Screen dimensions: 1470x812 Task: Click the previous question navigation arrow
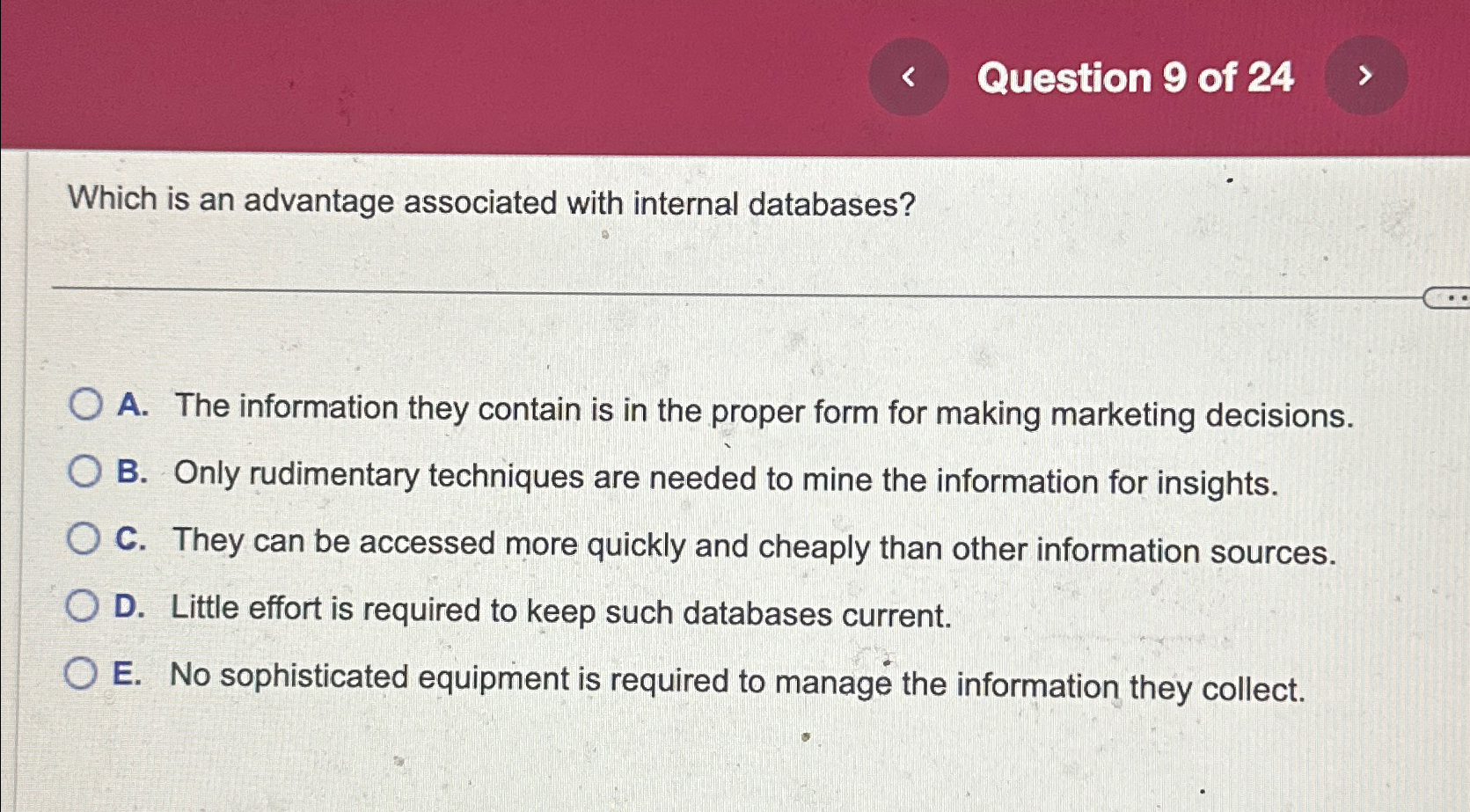pos(911,77)
